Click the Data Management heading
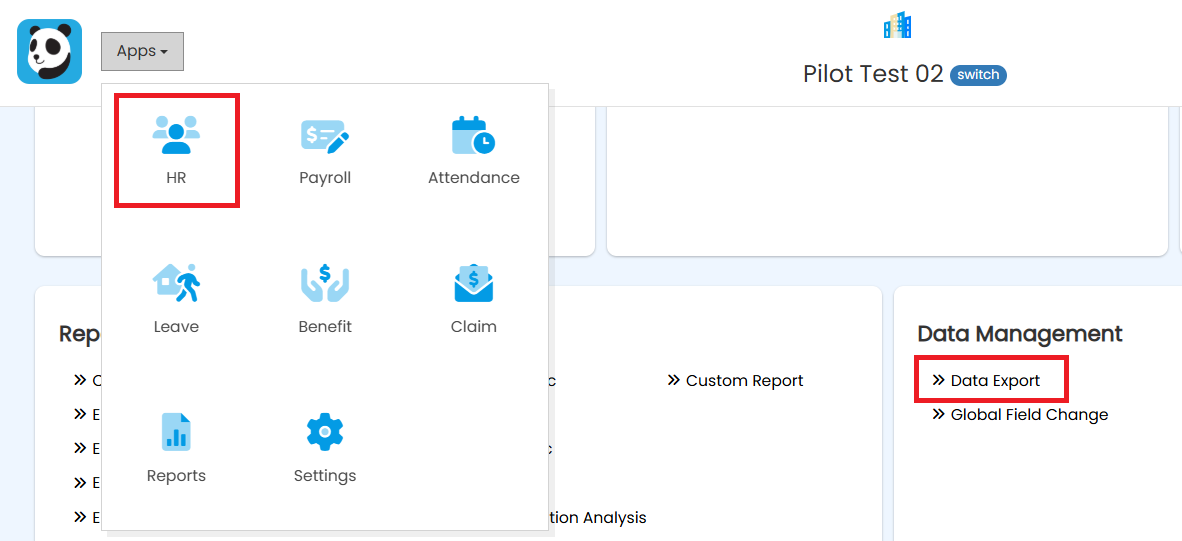Image resolution: width=1182 pixels, height=541 pixels. 1020,333
